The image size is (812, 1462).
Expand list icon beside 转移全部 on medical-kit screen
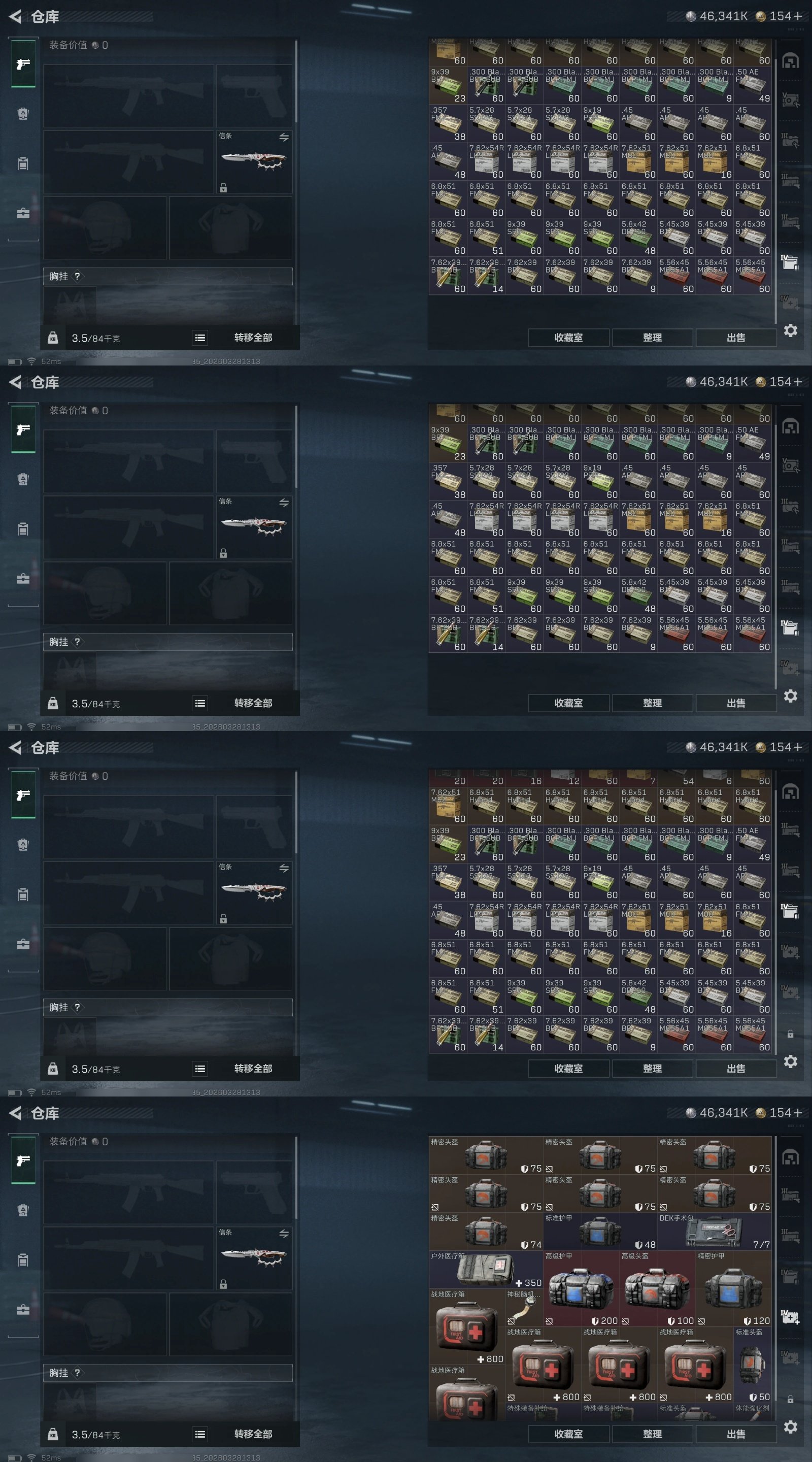click(x=200, y=1434)
